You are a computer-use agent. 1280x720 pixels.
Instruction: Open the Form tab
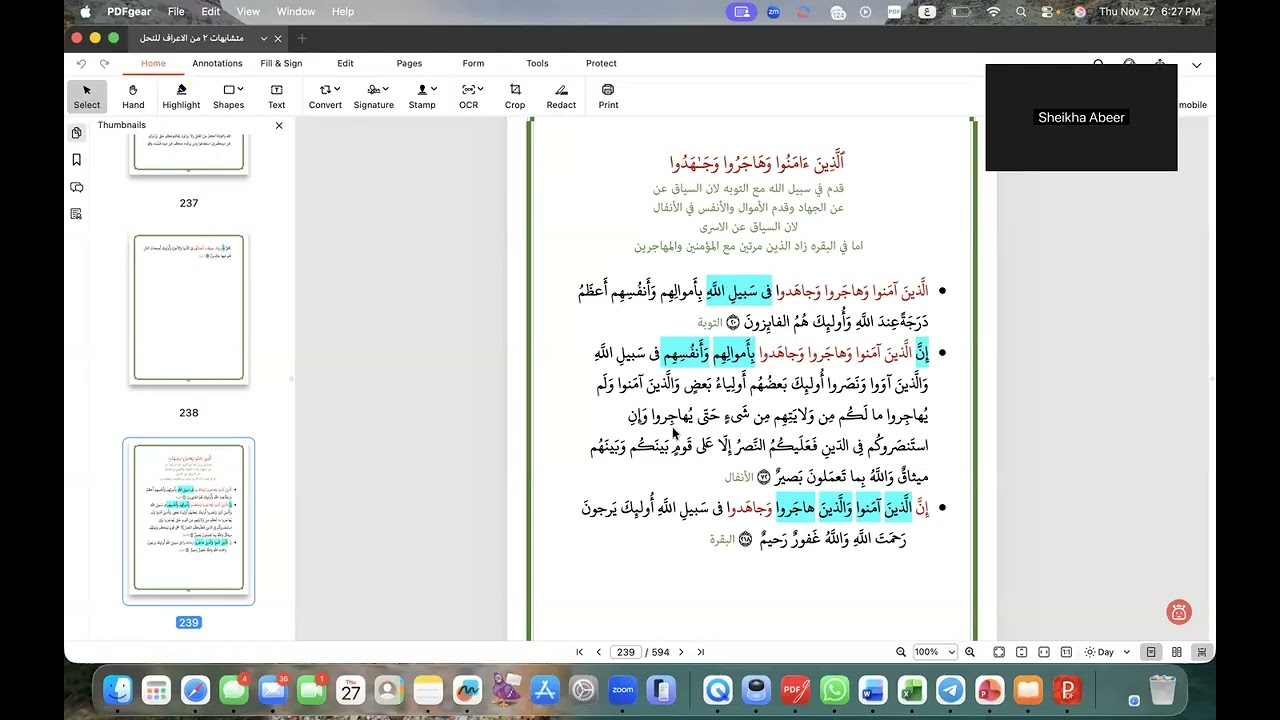[x=473, y=63]
